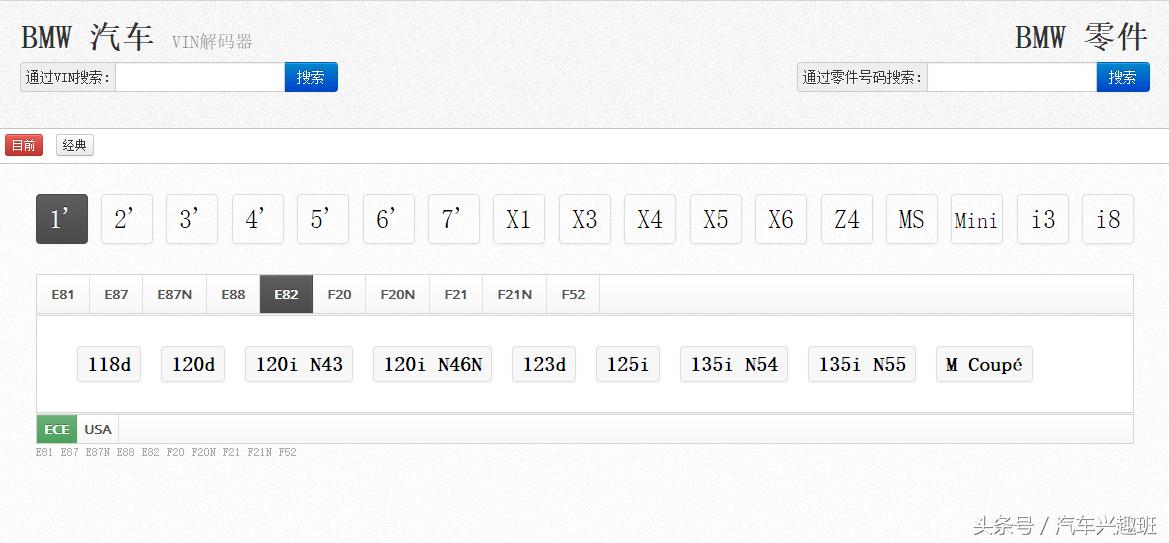Select the 6' series button

coord(388,219)
